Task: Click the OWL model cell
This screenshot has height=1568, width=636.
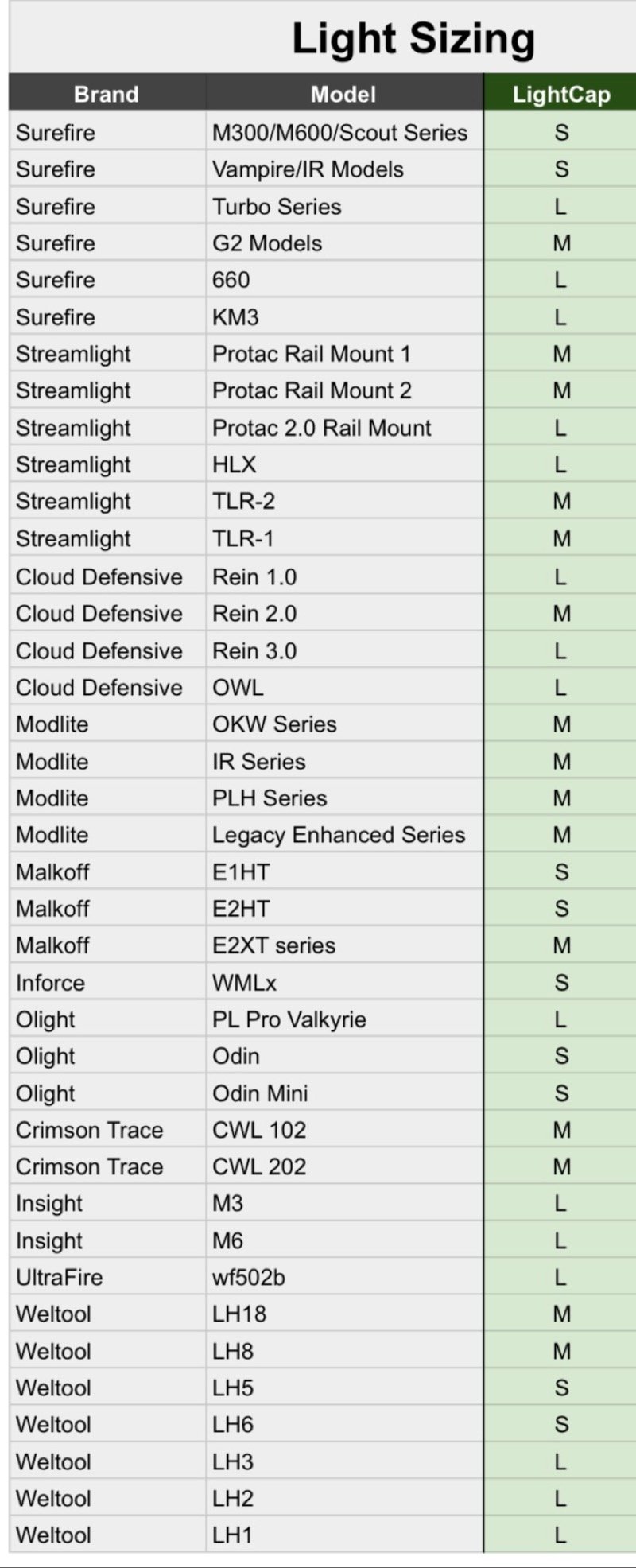Action: pos(238,688)
